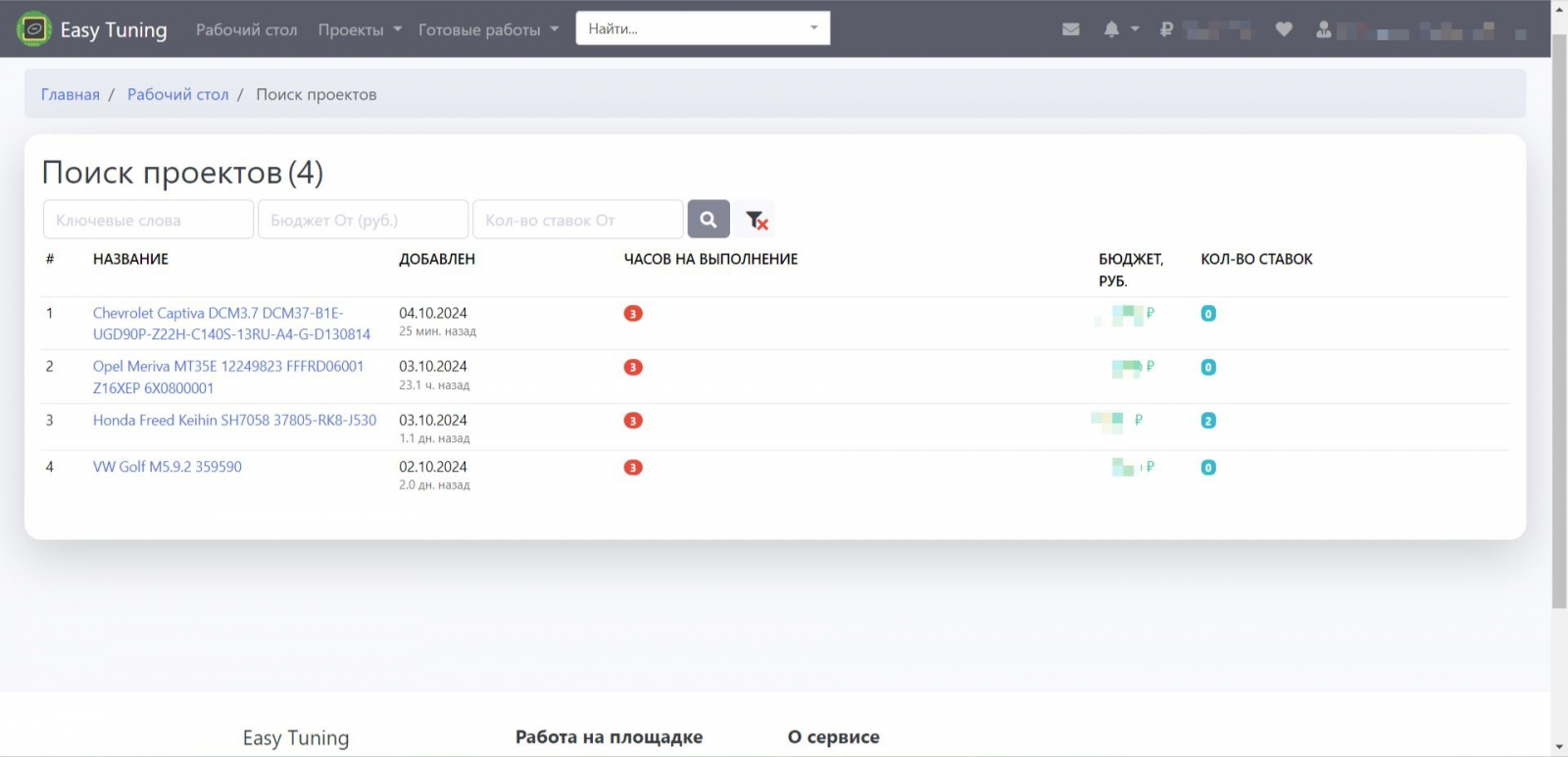Focus the Кол-во ставок От field
The height and width of the screenshot is (757, 1568).
click(x=577, y=220)
